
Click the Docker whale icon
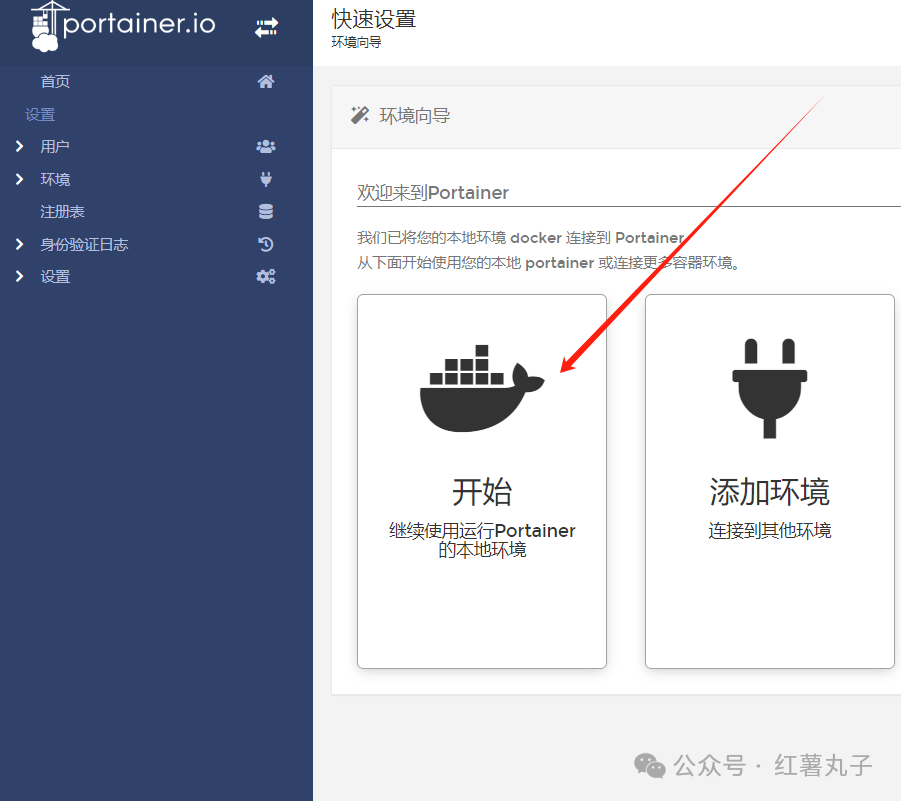[x=482, y=388]
